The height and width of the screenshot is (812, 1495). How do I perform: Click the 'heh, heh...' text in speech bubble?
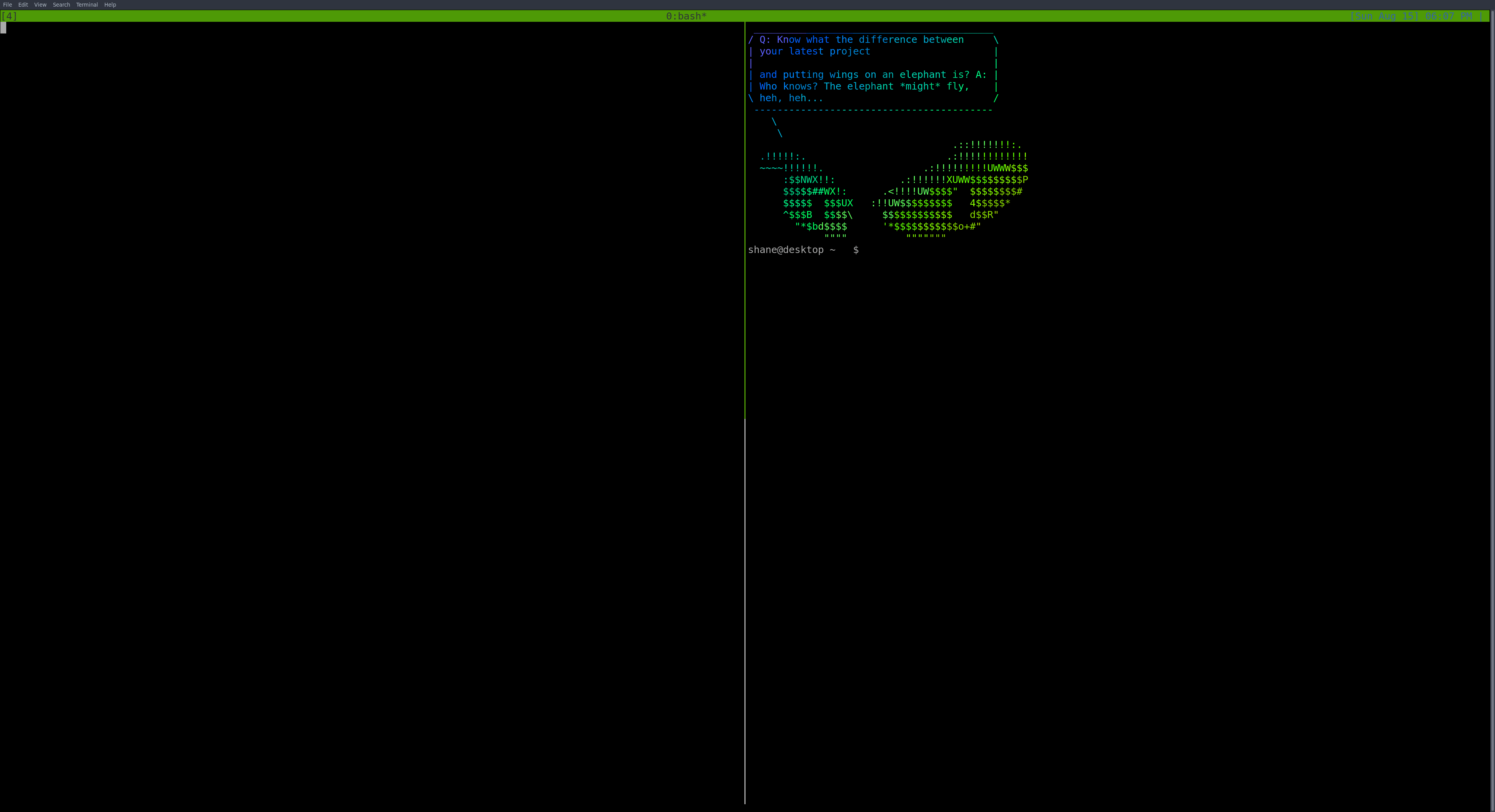click(790, 98)
